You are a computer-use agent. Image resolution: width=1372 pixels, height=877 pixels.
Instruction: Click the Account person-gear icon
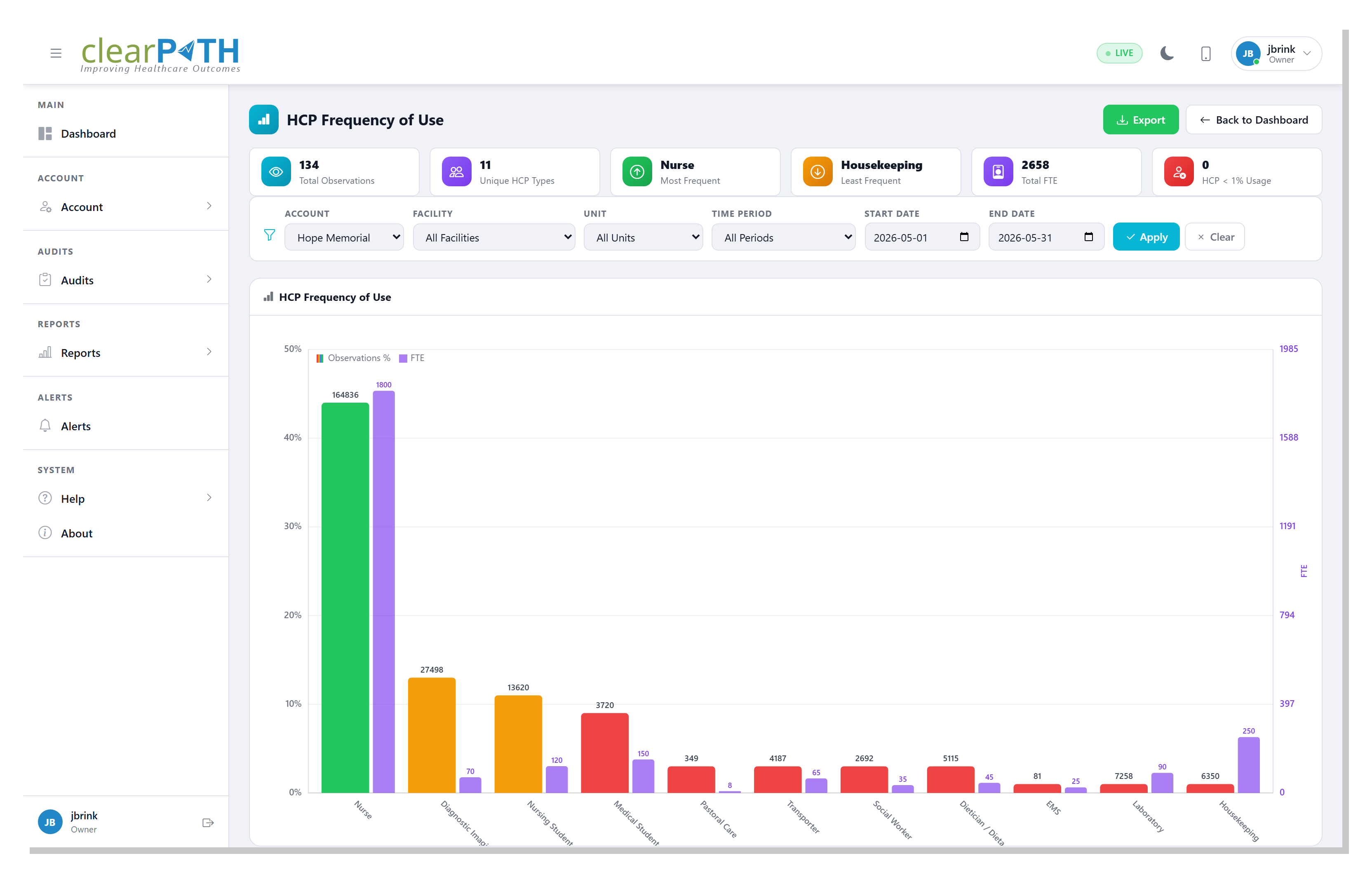[45, 206]
